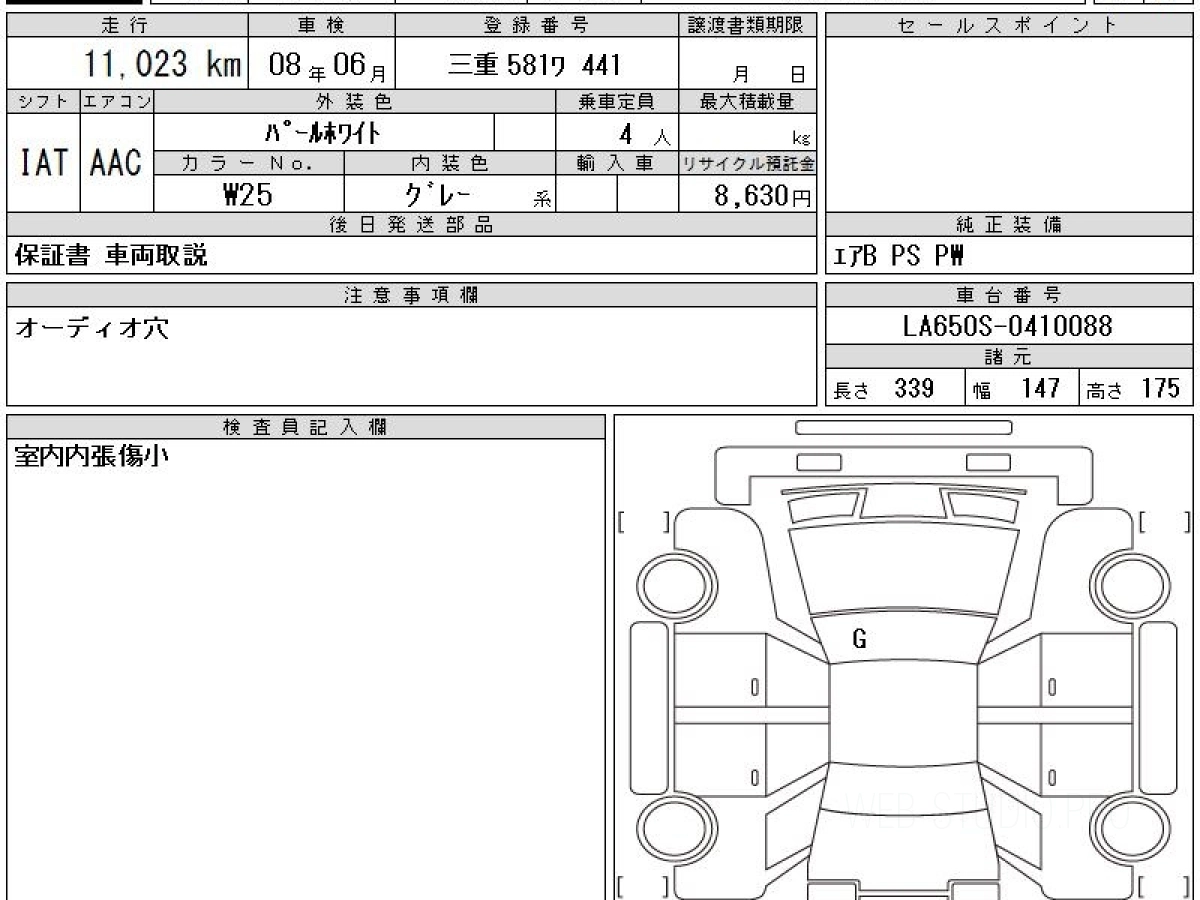Click the 後日発送部品 header
The height and width of the screenshot is (900, 1200).
point(412,225)
